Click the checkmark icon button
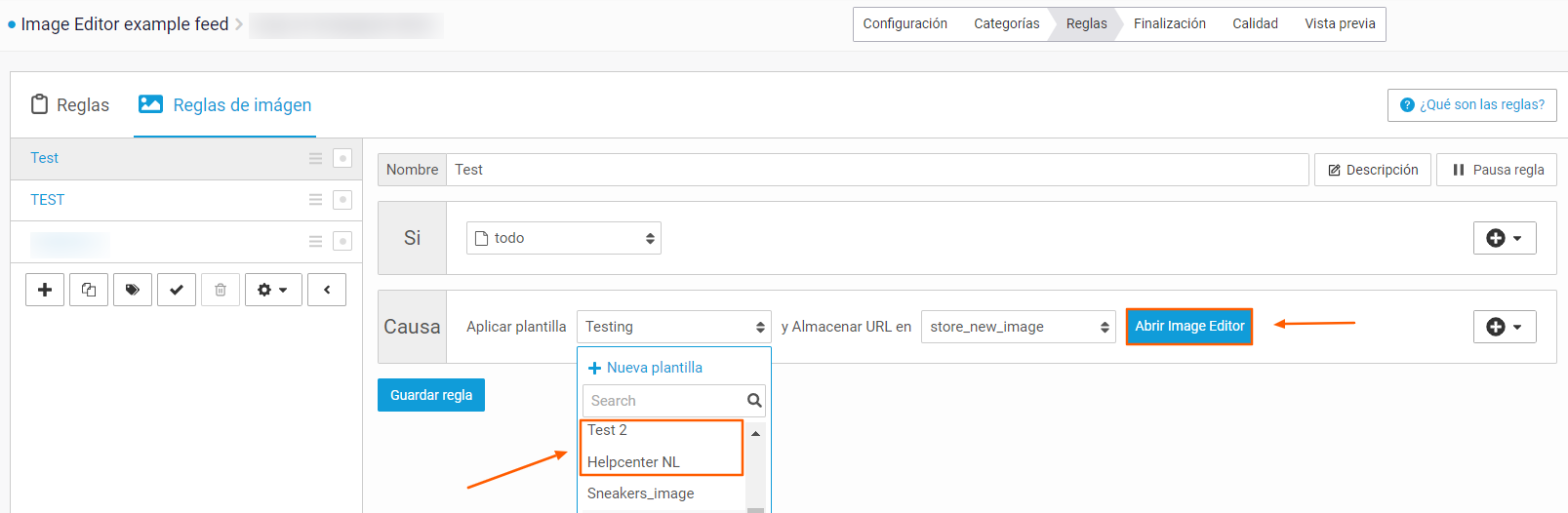The height and width of the screenshot is (513, 1568). tap(177, 290)
